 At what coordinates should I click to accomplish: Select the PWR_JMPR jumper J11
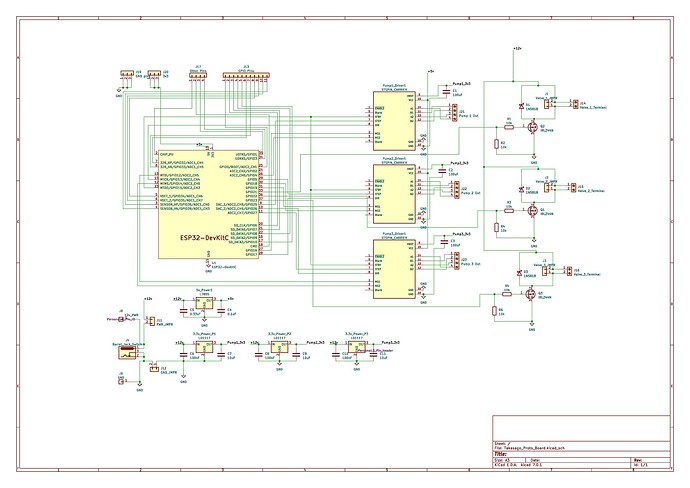[149, 322]
